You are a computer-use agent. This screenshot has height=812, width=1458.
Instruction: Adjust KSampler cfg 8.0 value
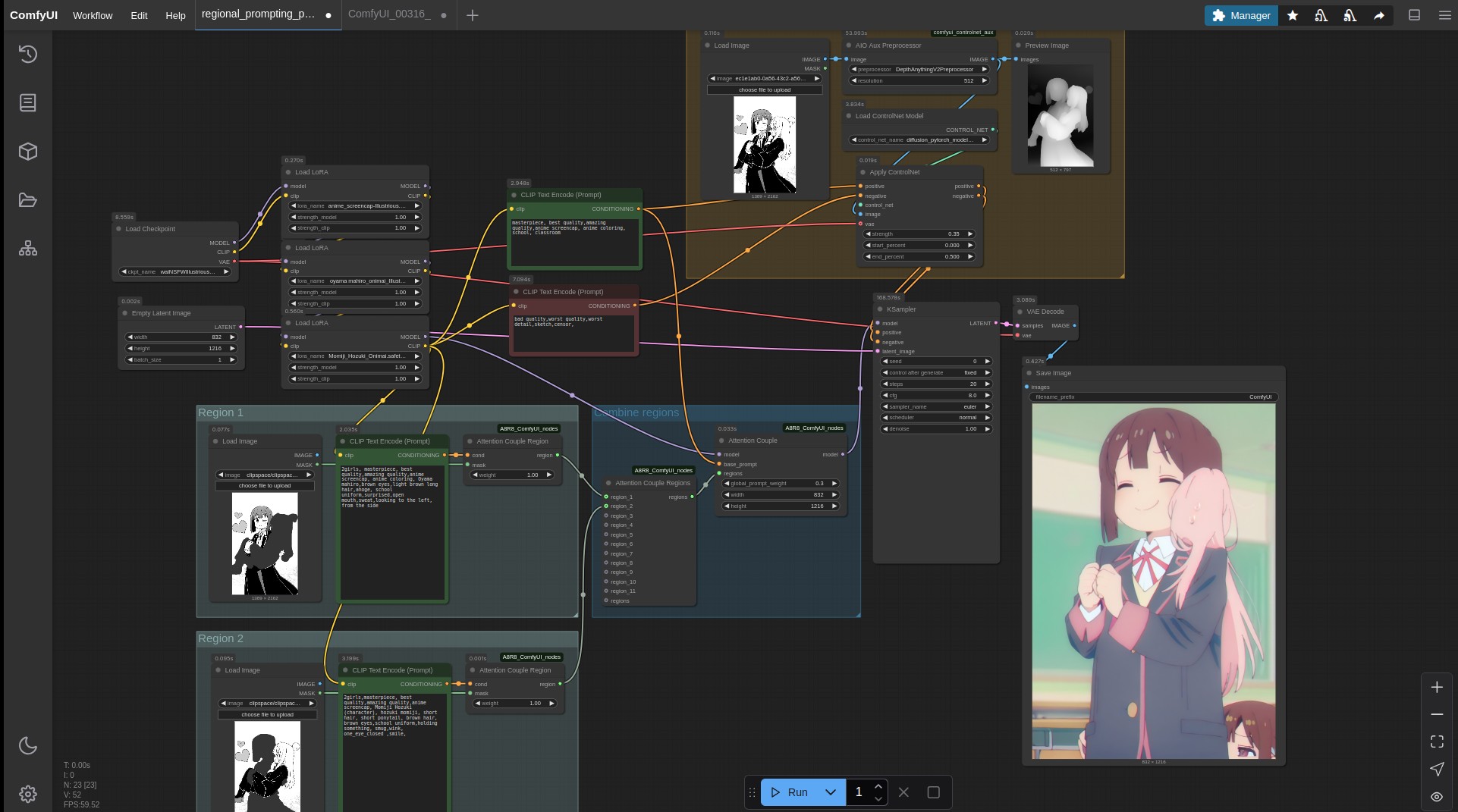click(936, 396)
